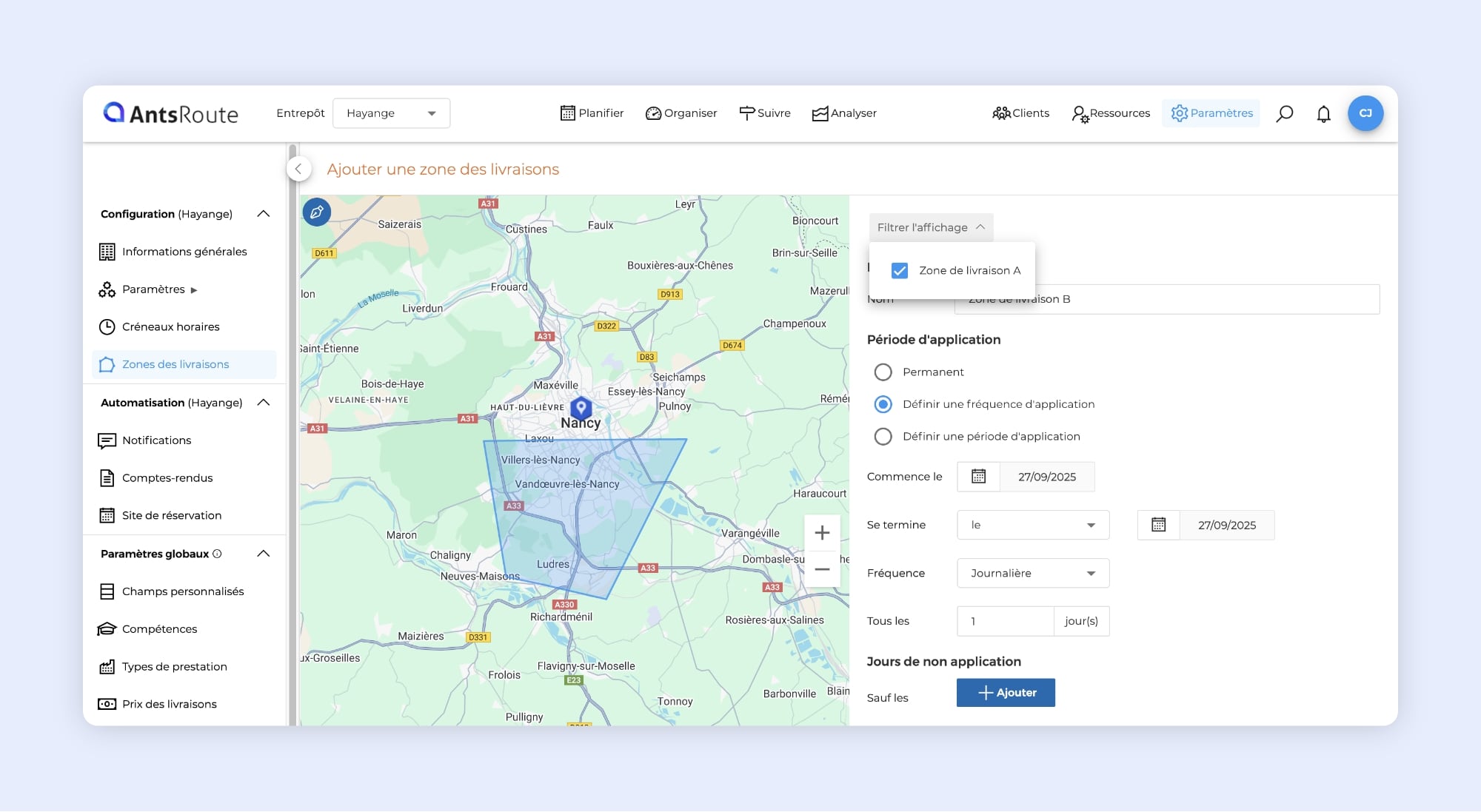Click the Commence le calendar icon
Screen dimensions: 1481x812
click(978, 477)
